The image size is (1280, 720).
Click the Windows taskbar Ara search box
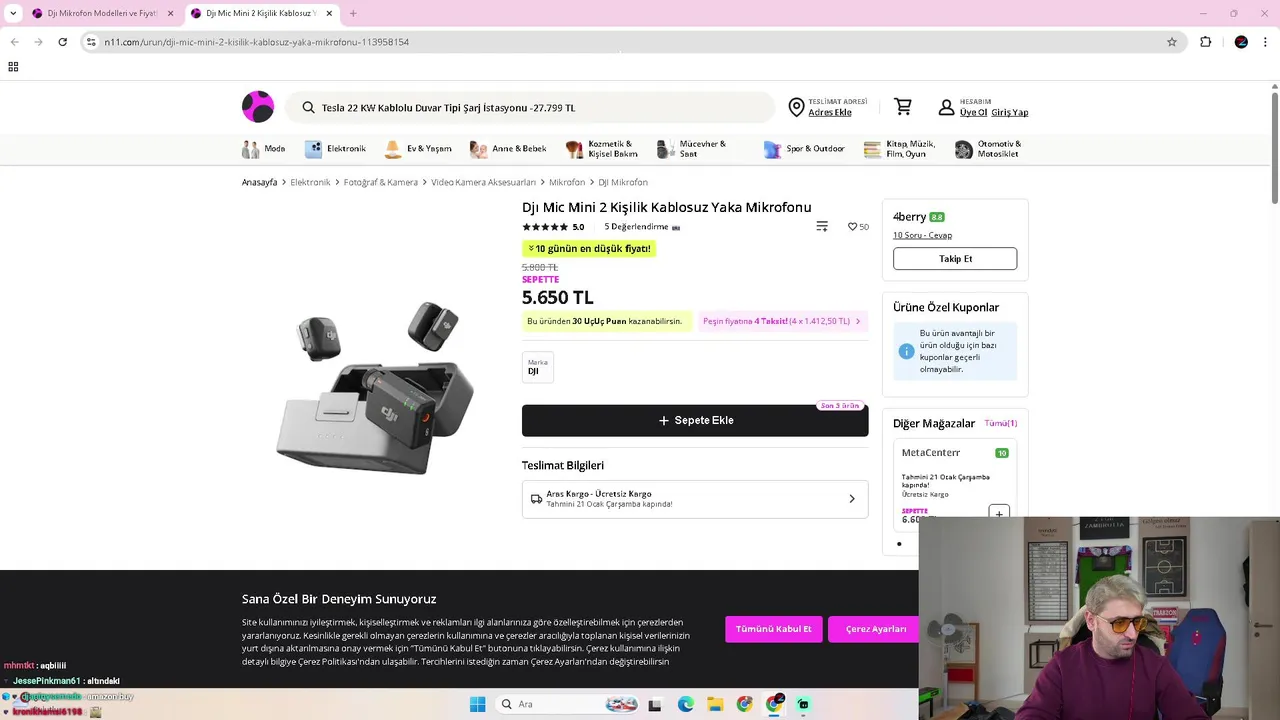click(x=565, y=704)
